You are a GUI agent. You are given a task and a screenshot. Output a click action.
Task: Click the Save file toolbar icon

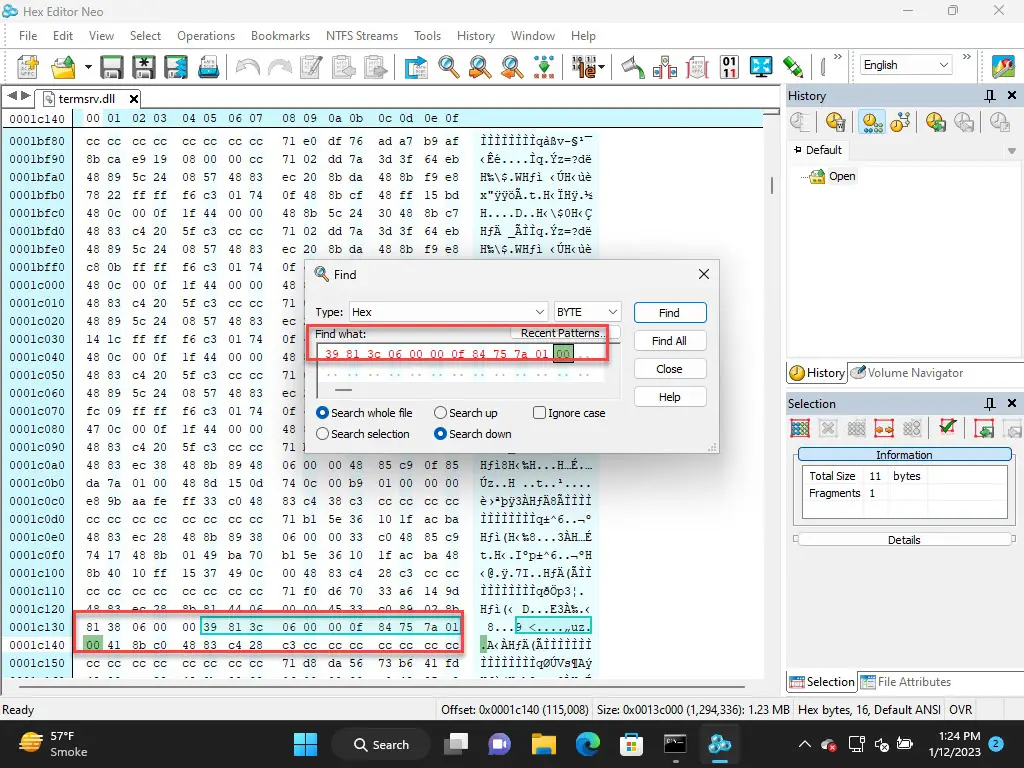click(x=112, y=67)
